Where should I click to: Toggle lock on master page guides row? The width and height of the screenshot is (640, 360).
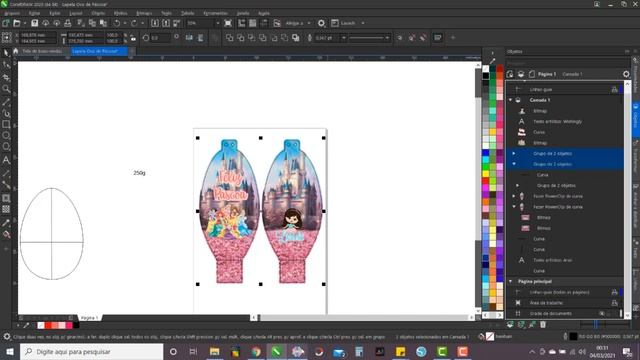pyautogui.click(x=614, y=292)
